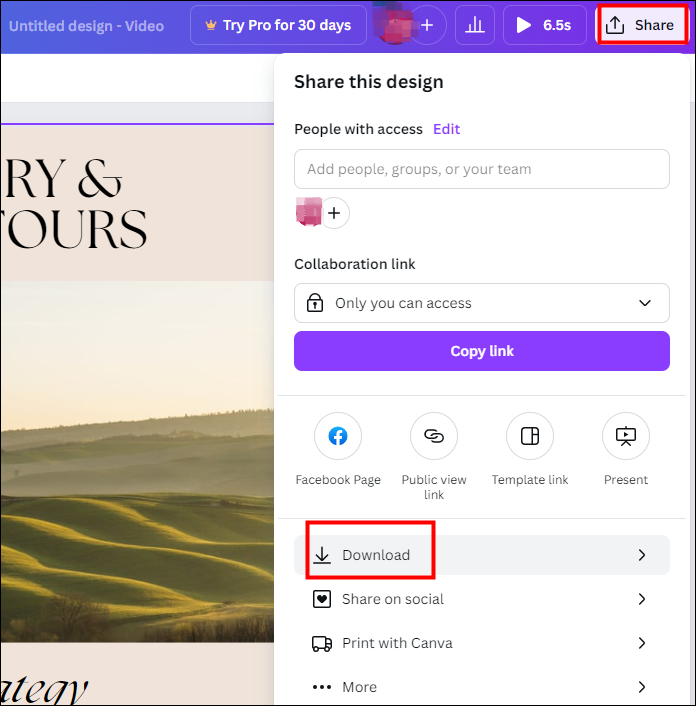Viewport: 696px width, 706px height.
Task: Open the Download option
Action: pyautogui.click(x=482, y=555)
